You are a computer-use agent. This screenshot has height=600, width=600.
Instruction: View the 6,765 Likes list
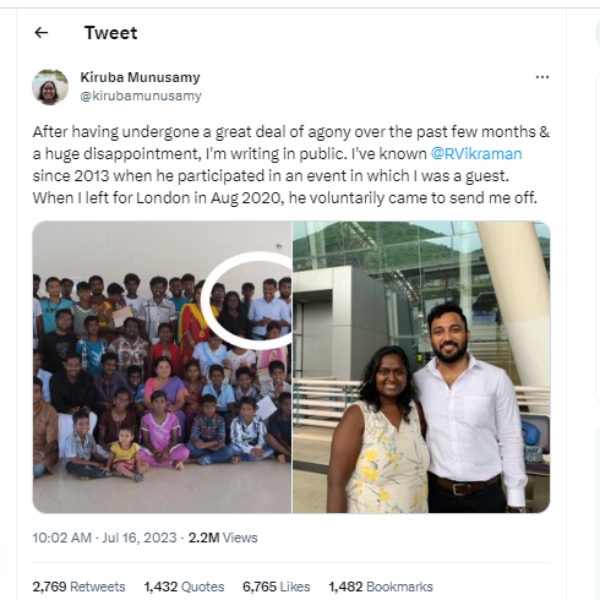[277, 586]
